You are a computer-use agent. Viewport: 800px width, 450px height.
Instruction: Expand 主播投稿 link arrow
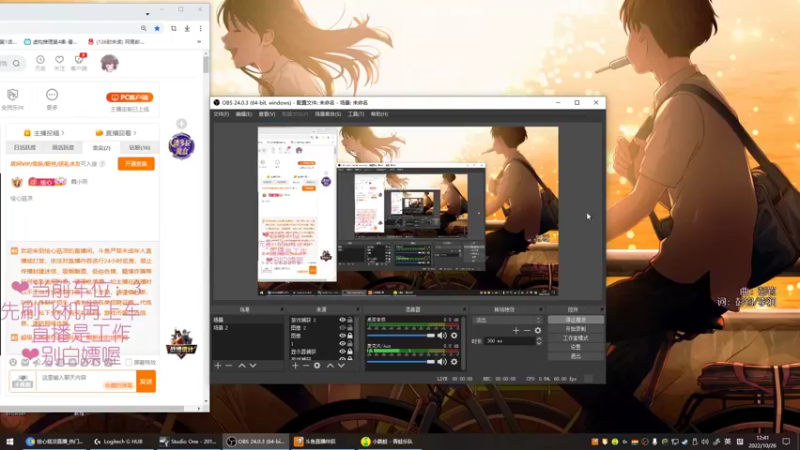[x=63, y=133]
